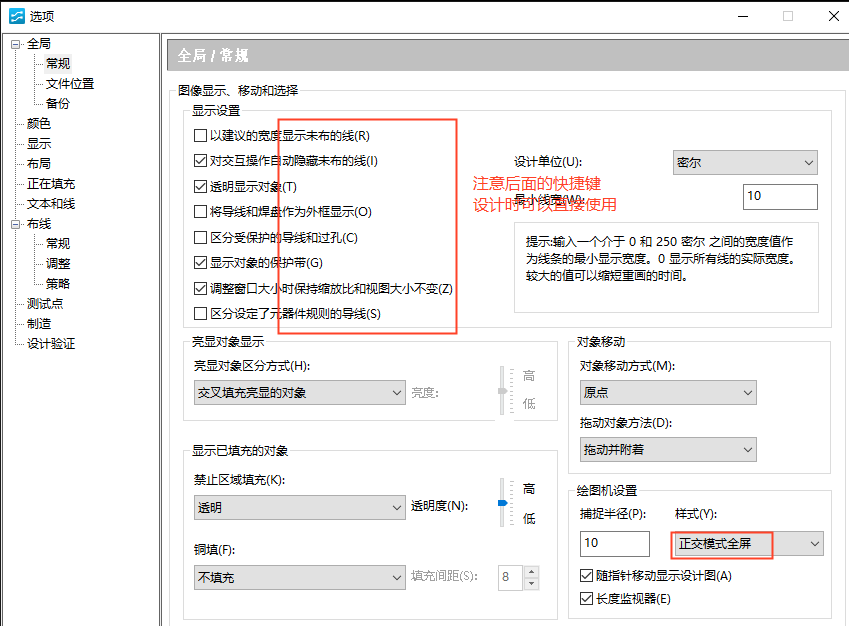Collapse the 布线 tree node

[x=15, y=223]
